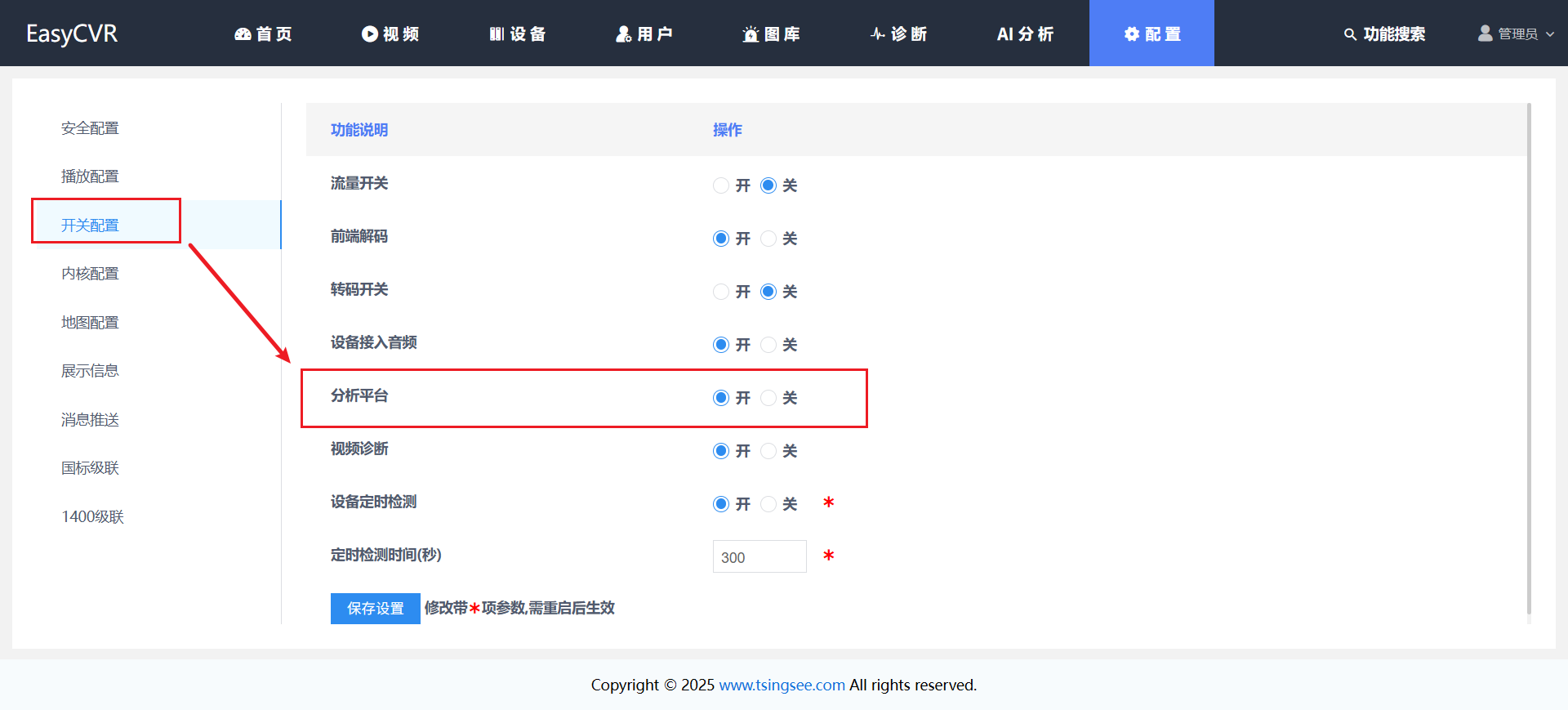Image resolution: width=1568 pixels, height=710 pixels.
Task: Disable 设备定时检测 with 关
Action: click(x=768, y=504)
